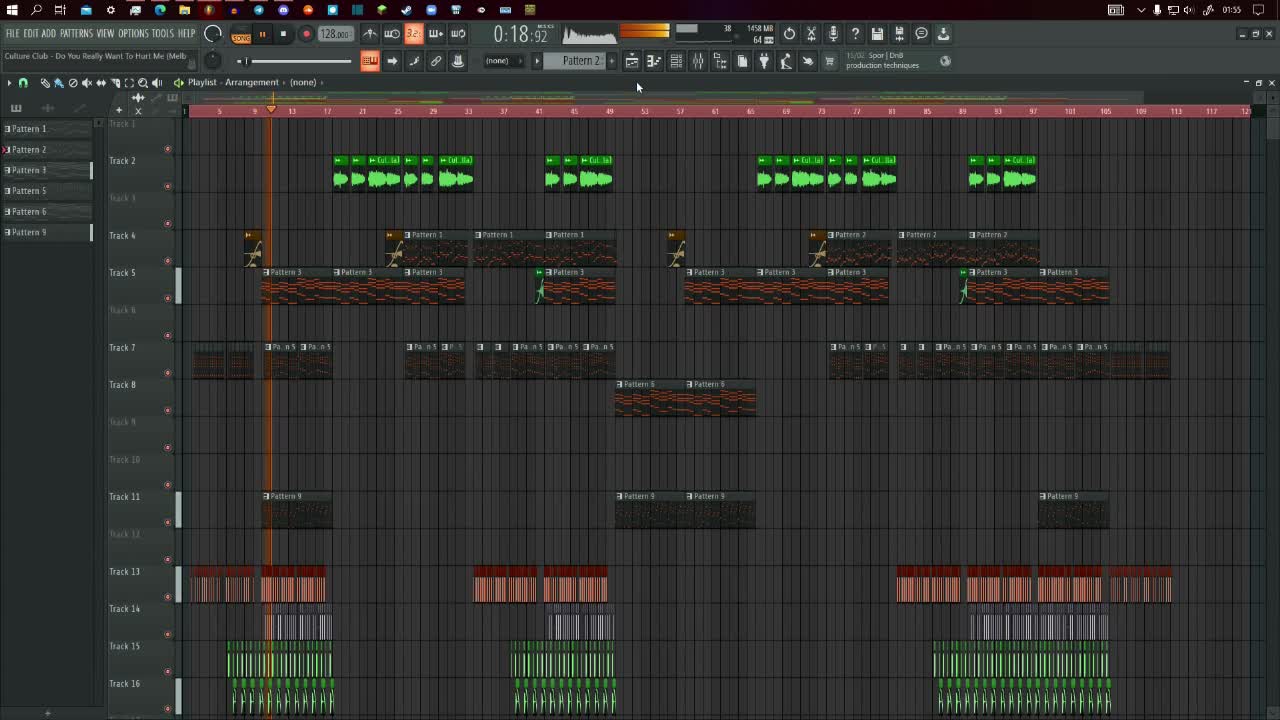Open the VIEW menu
The image size is (1280, 720).
click(x=105, y=34)
